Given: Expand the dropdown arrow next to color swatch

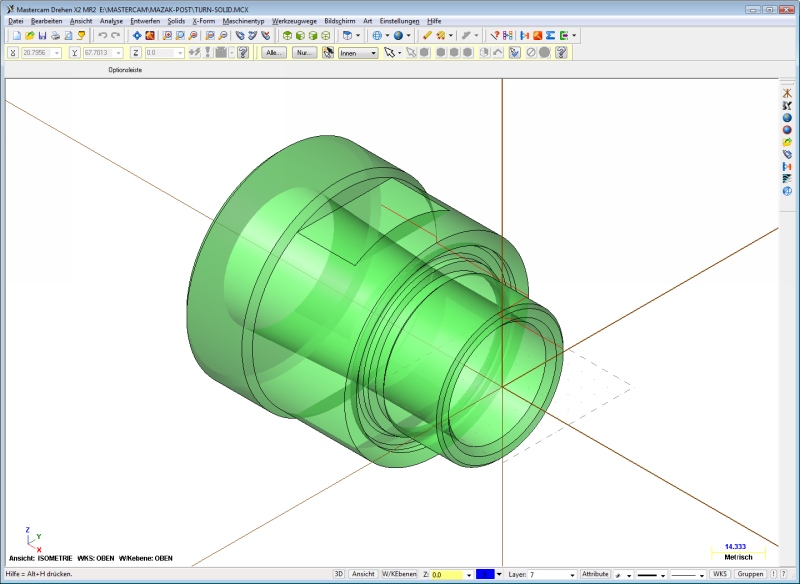Looking at the screenshot, I should point(499,575).
